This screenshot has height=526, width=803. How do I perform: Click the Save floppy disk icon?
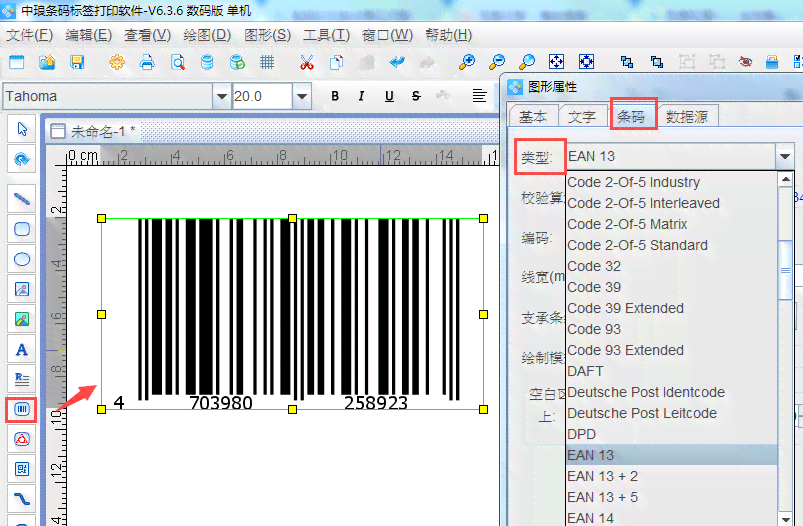click(77, 62)
